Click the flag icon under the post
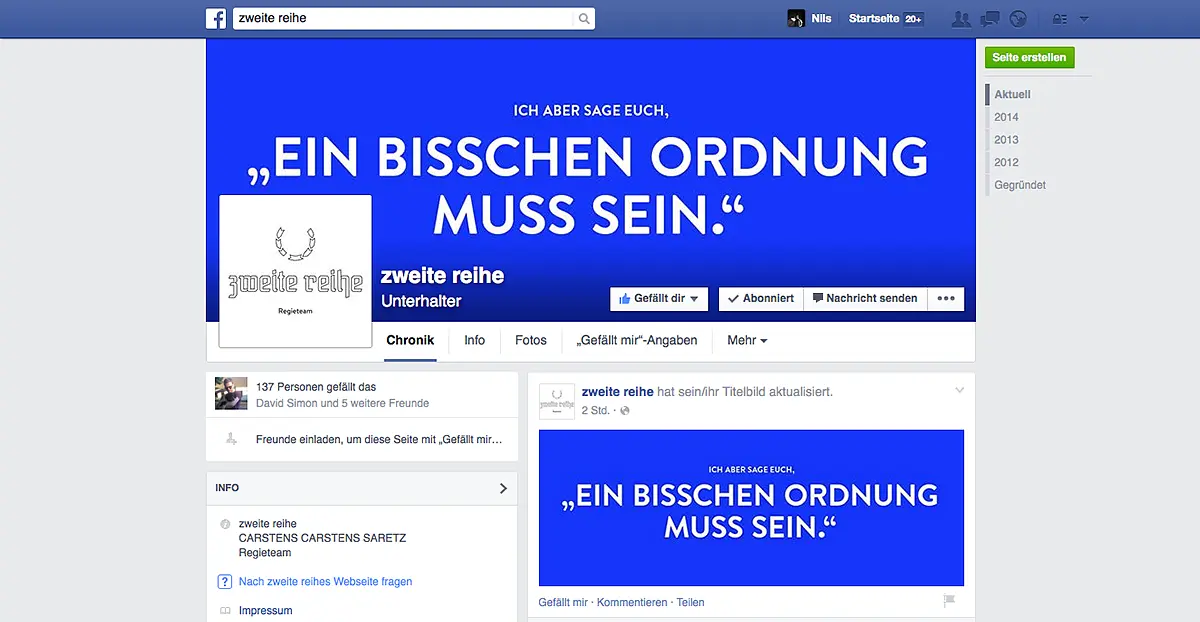1200x622 pixels. [x=949, y=601]
